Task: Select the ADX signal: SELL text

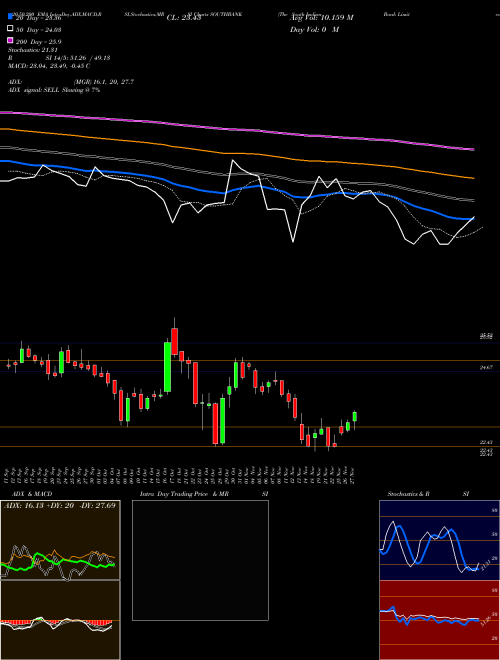Action: point(34,90)
